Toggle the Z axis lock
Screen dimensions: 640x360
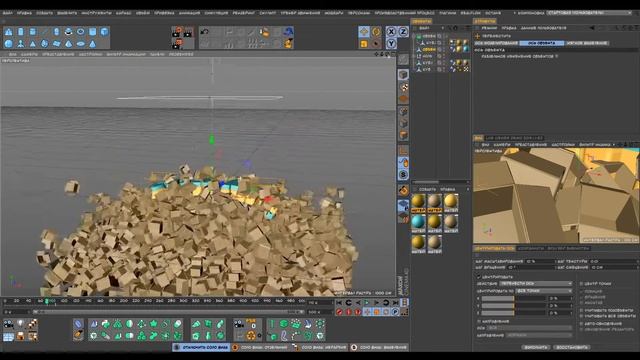[x=403, y=31]
